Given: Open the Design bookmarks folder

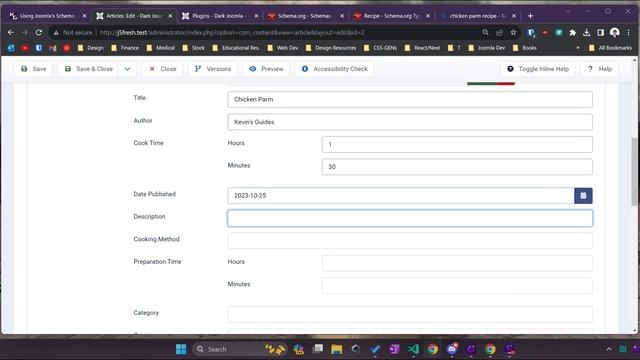Looking at the screenshot, I should point(91,48).
